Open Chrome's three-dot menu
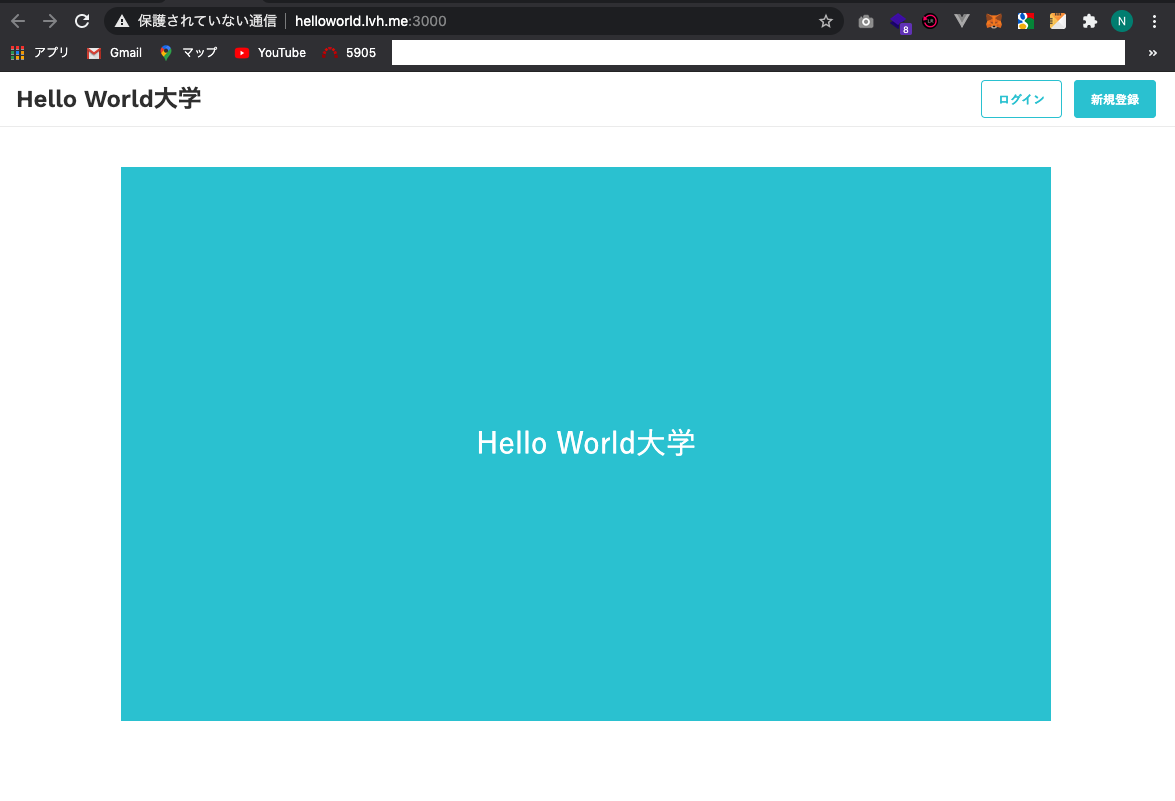Screen dimensions: 1175x801 coord(1155,20)
